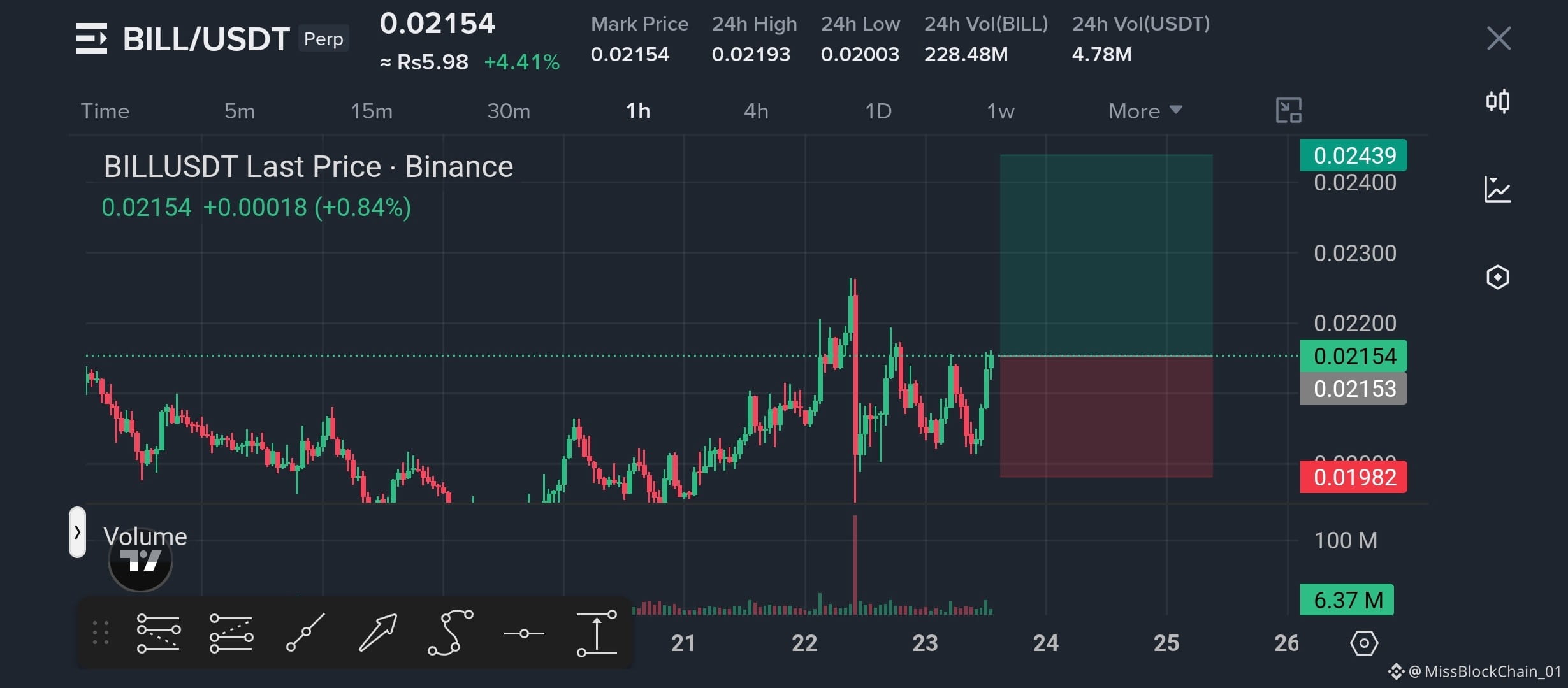The image size is (1568, 688).
Task: Click the +4.41% change value
Action: tap(522, 62)
